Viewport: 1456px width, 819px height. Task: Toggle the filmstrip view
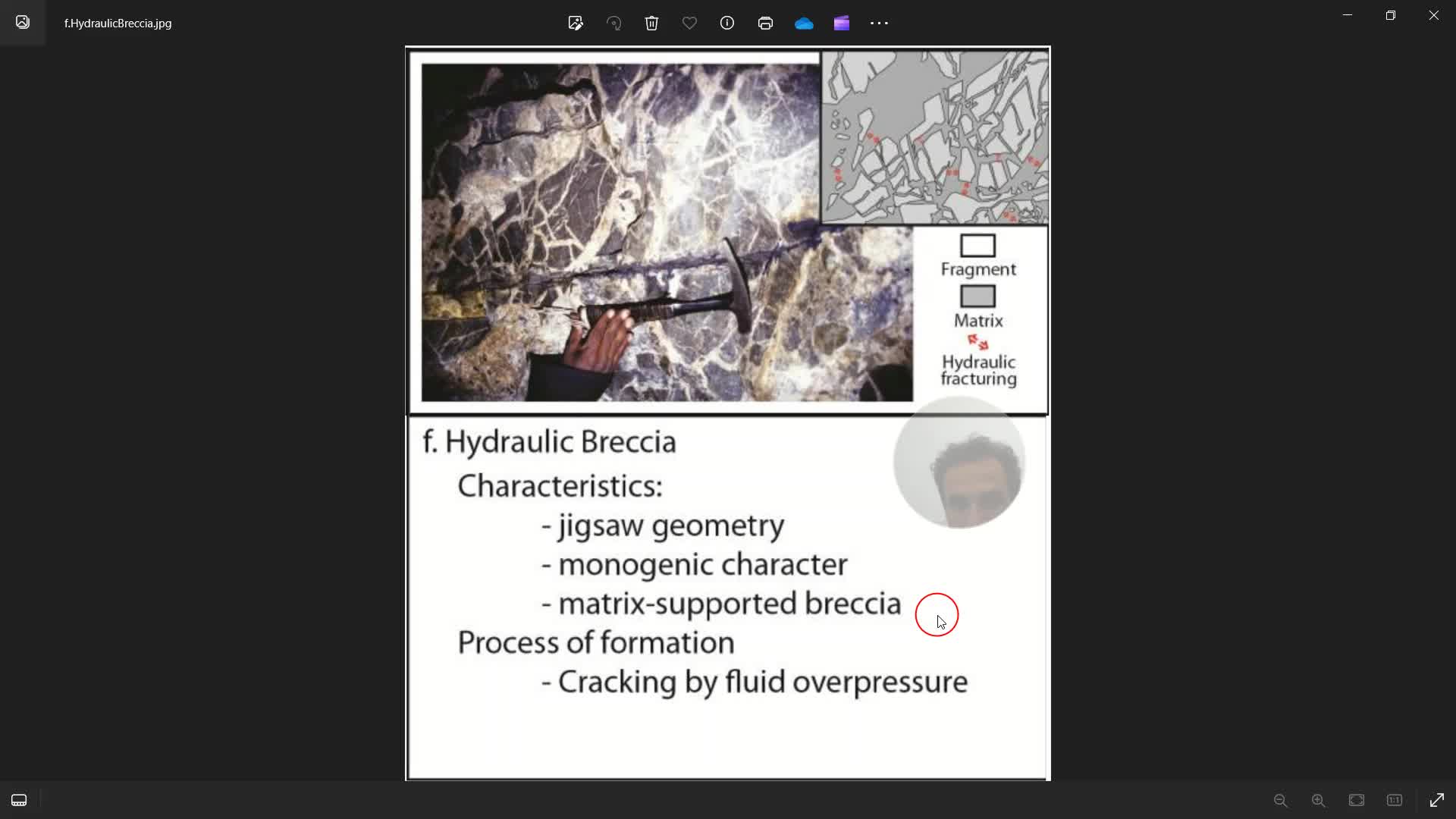(19, 800)
